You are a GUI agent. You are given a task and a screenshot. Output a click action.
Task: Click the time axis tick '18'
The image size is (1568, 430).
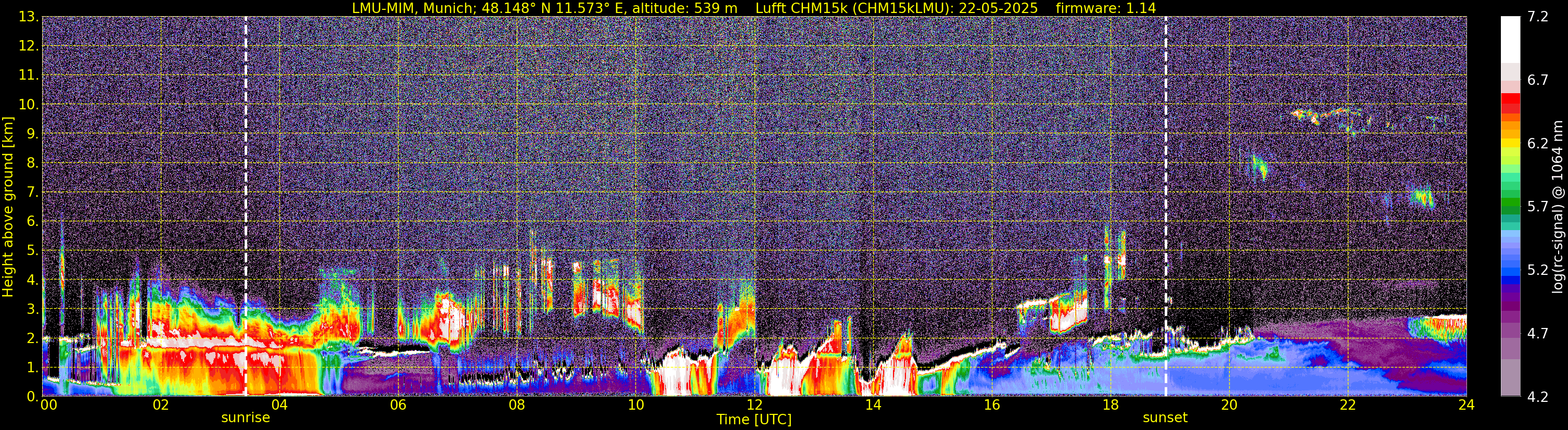[1110, 406]
